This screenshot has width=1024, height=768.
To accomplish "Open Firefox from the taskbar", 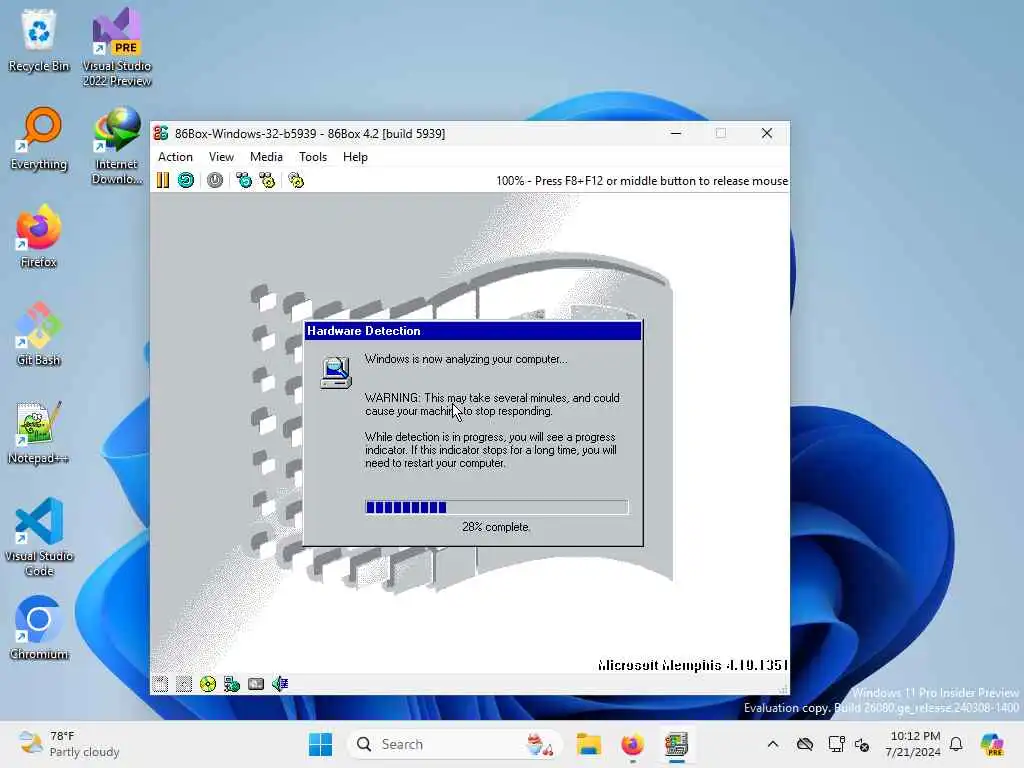I will coord(632,744).
